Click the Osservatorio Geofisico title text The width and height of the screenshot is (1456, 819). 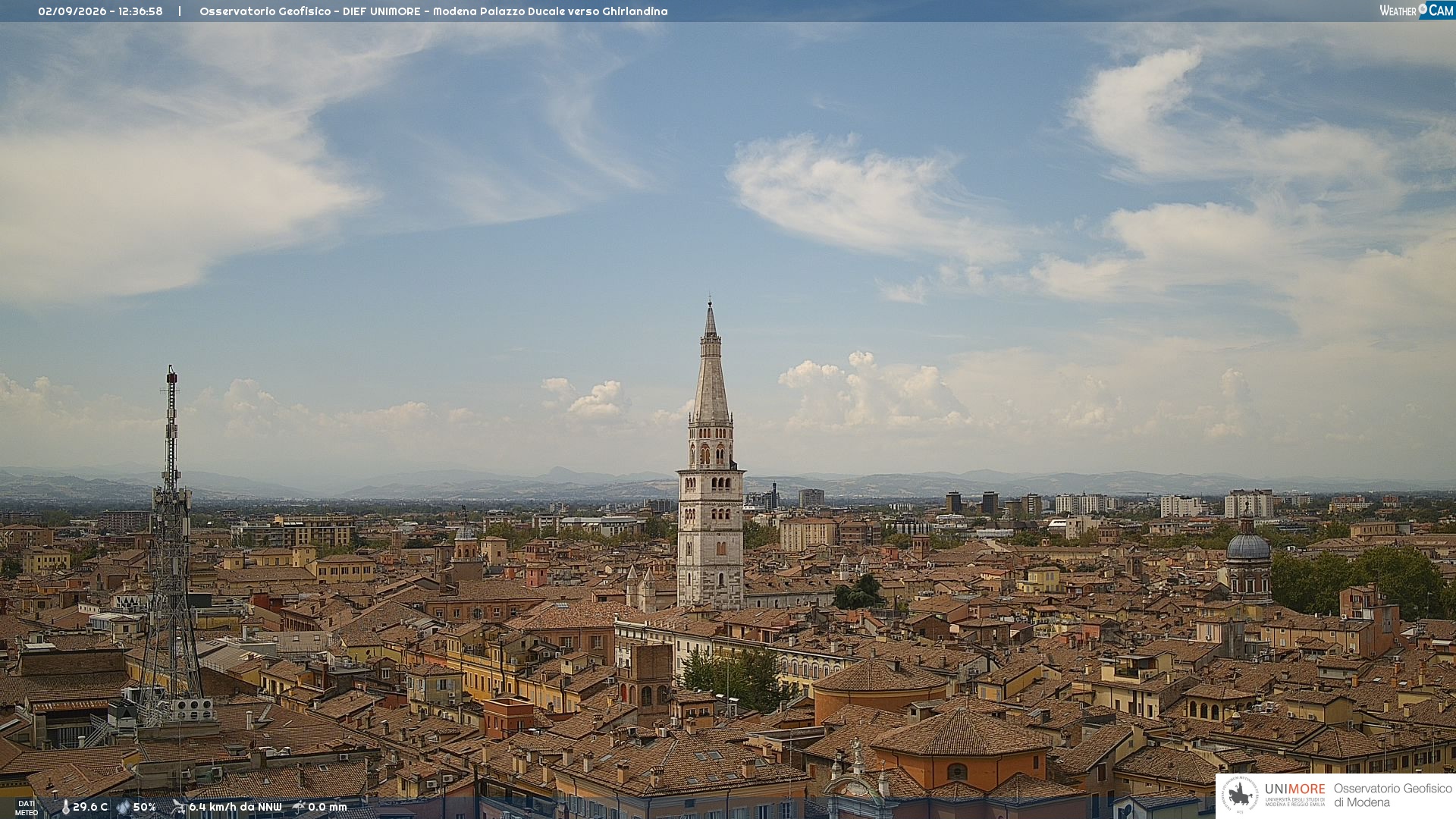[265, 11]
